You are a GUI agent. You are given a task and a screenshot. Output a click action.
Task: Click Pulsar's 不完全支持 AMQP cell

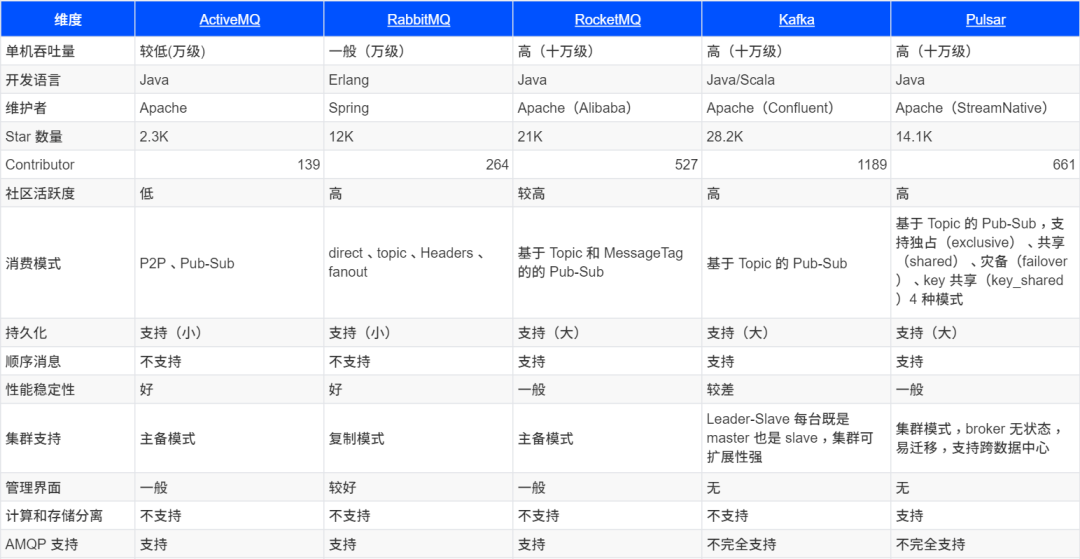[x=986, y=545]
